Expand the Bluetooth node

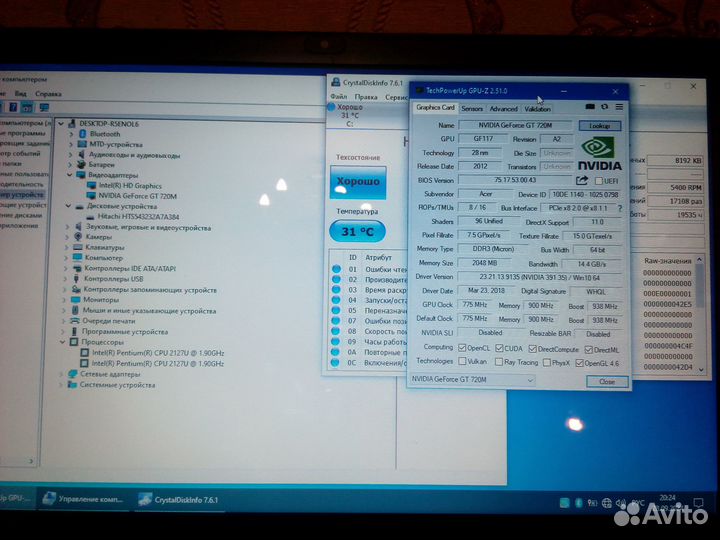71,134
